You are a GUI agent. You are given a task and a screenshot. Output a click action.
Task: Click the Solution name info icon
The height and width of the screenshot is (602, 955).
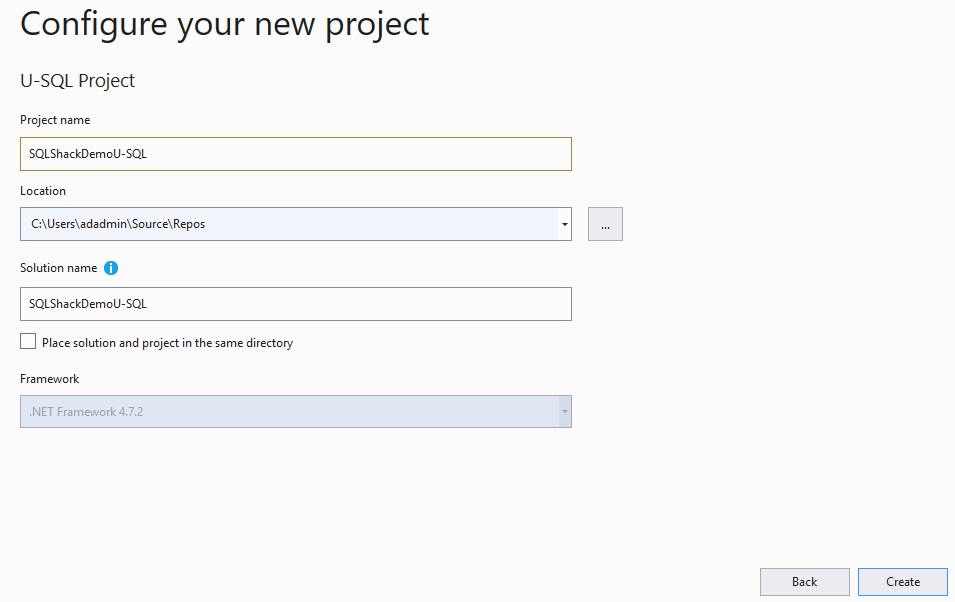(x=111, y=268)
